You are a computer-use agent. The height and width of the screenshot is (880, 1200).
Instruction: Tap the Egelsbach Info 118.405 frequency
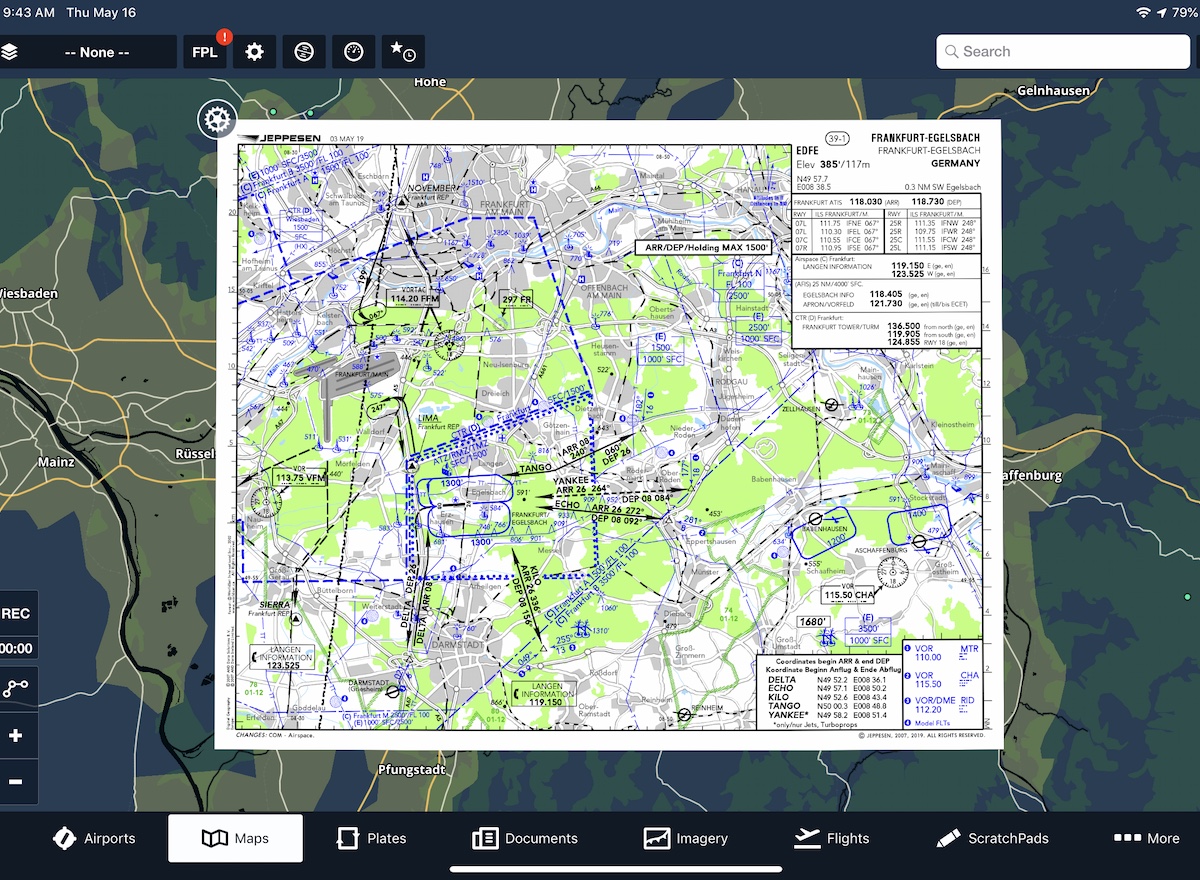886,295
